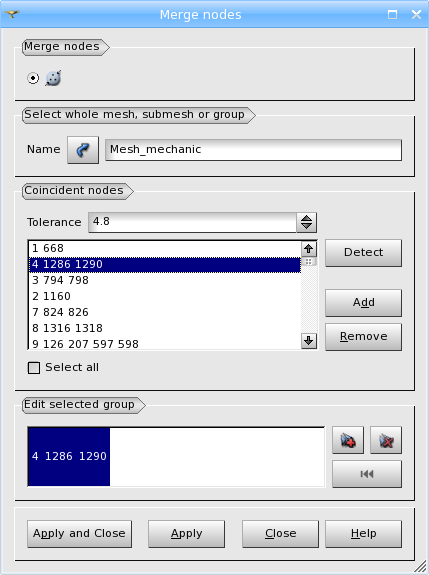This screenshot has height=575, width=429.
Task: Click the remove node from group icon
Action: tap(386, 440)
